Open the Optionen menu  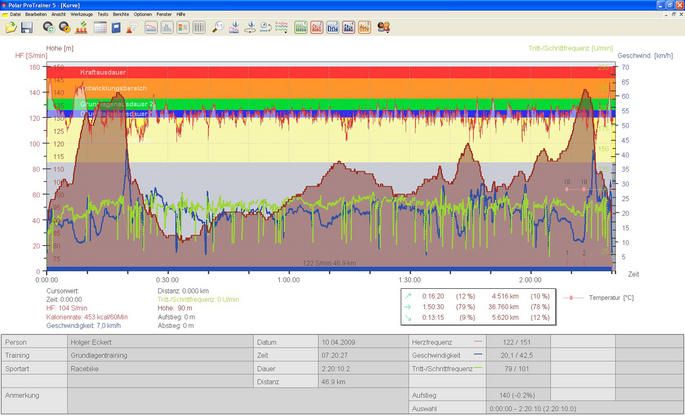pyautogui.click(x=144, y=15)
